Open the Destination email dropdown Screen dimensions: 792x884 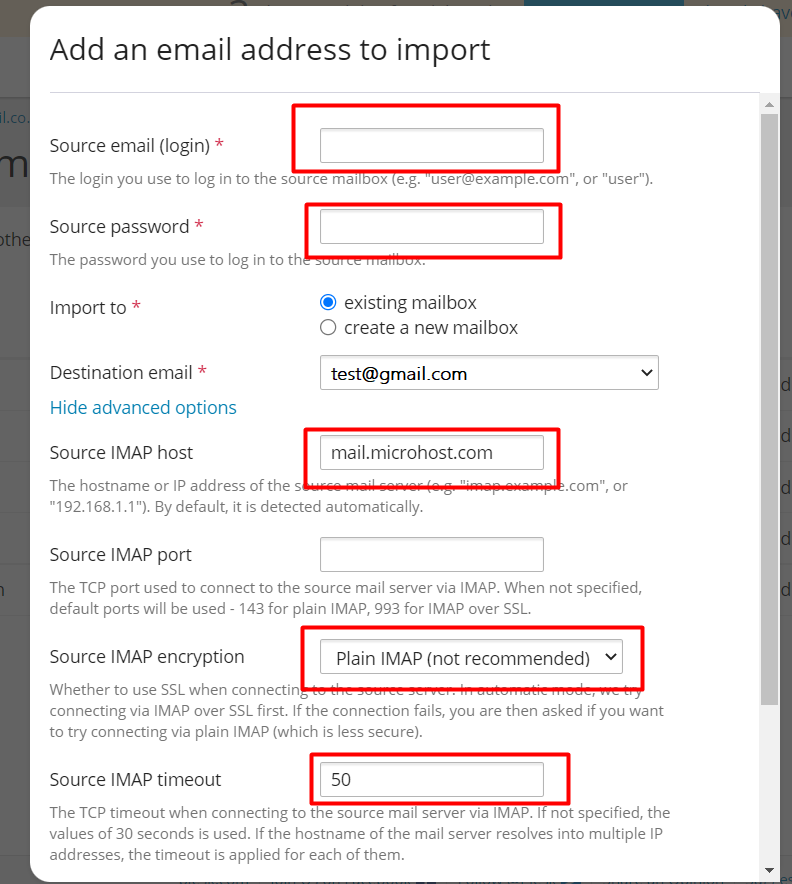(489, 373)
